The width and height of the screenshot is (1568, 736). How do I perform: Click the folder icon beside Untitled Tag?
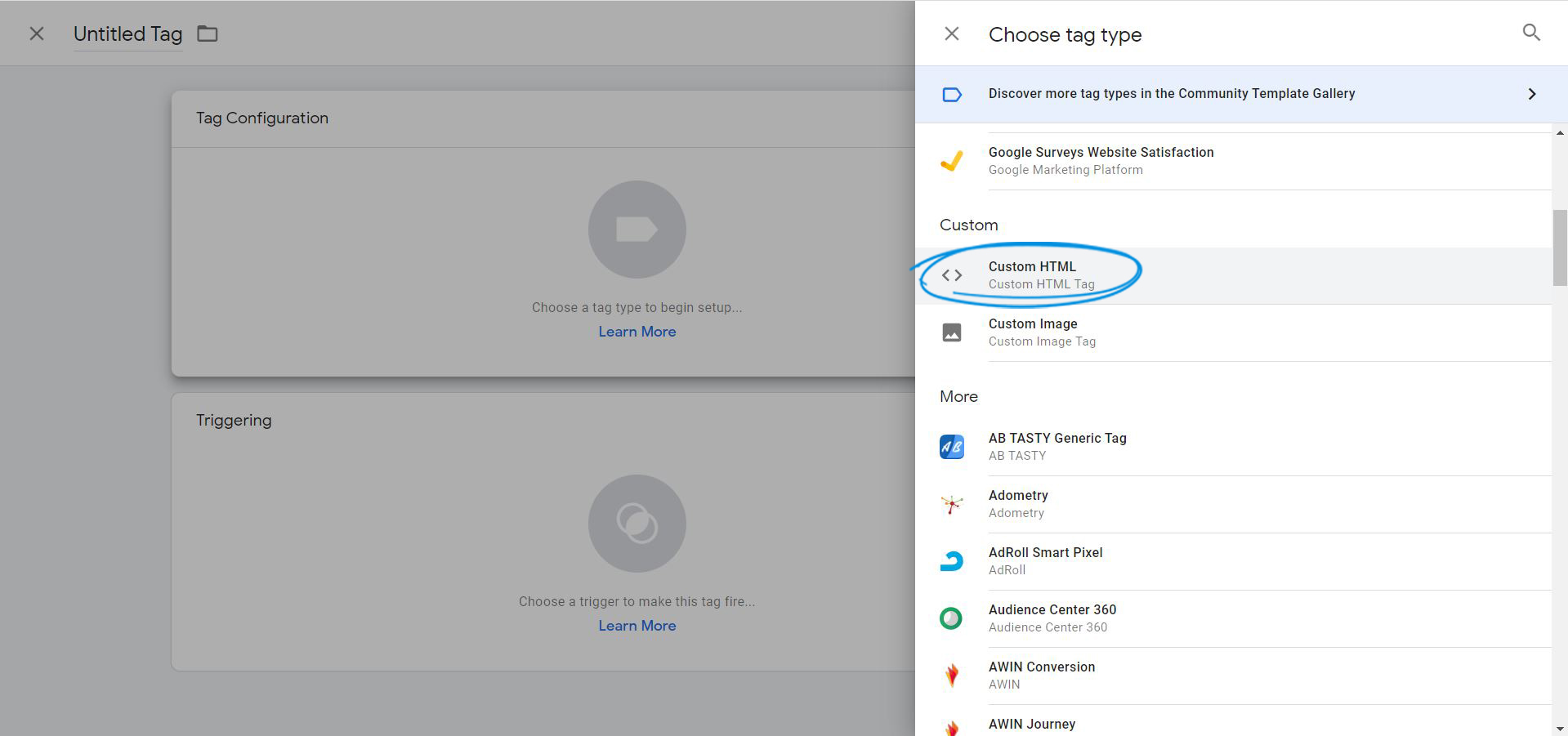click(208, 33)
